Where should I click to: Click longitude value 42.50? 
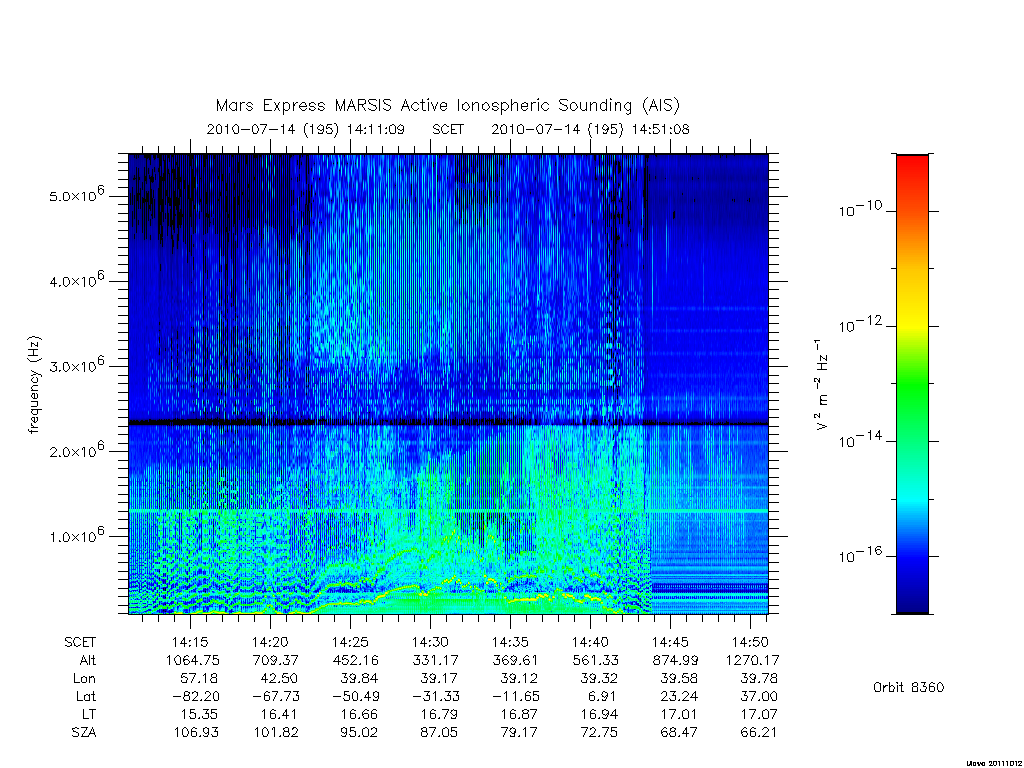(x=280, y=679)
